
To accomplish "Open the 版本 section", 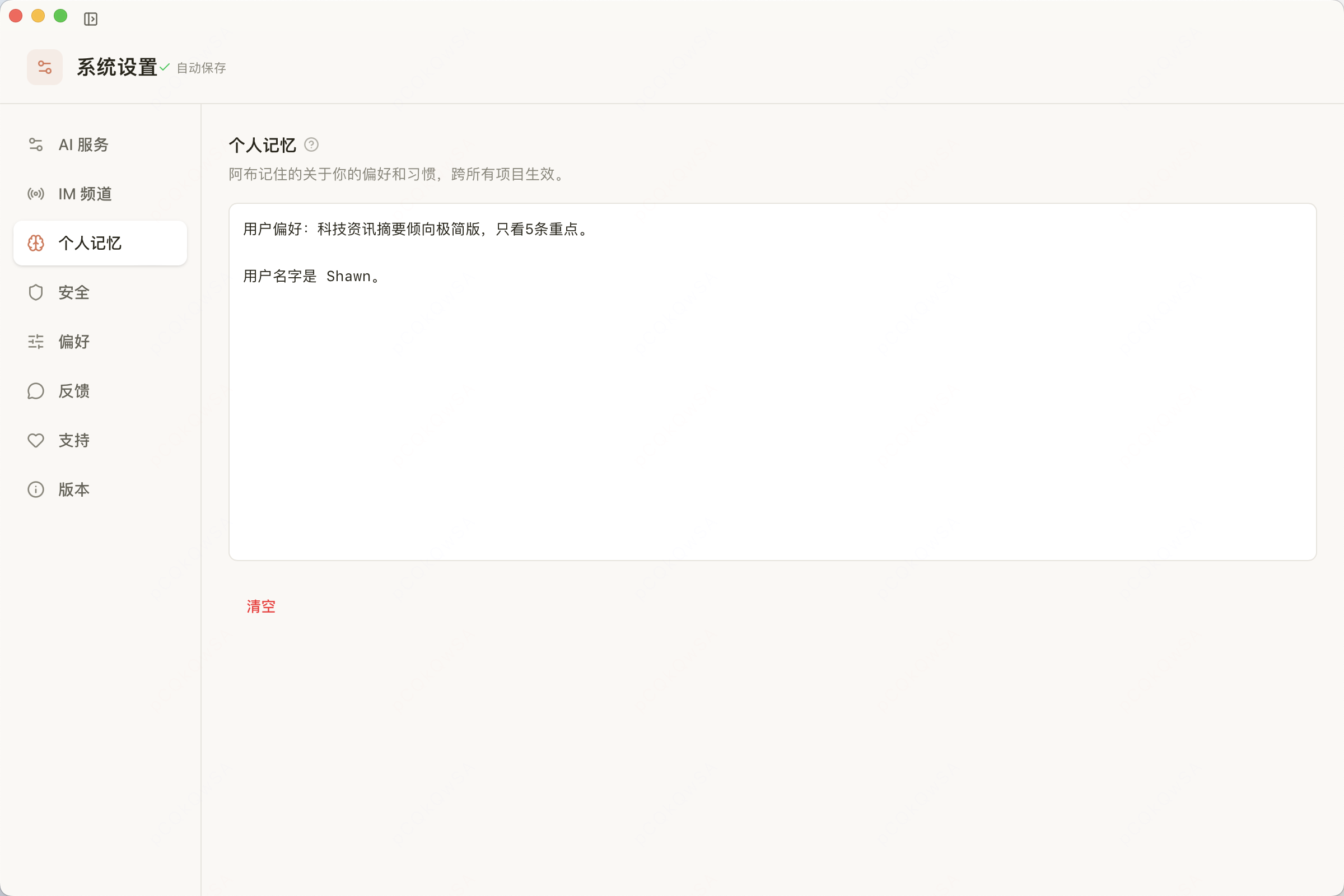I will click(73, 489).
